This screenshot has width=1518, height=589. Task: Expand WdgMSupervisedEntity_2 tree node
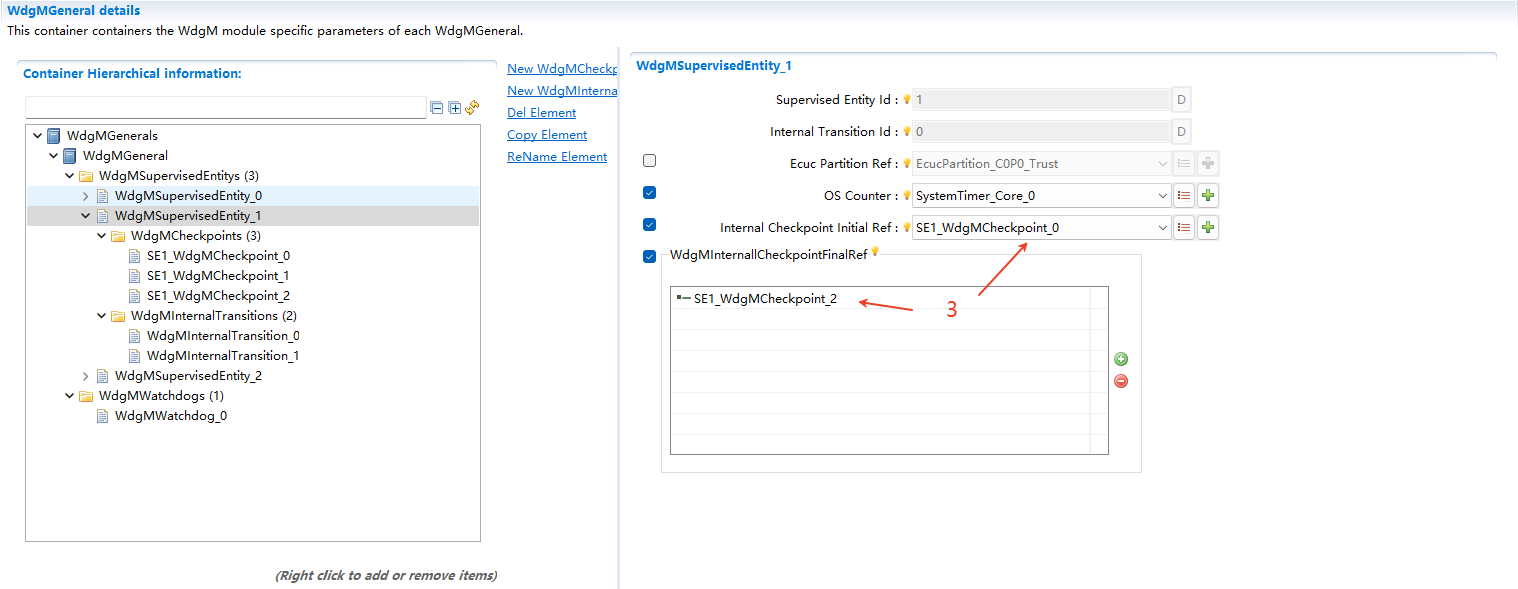pos(86,376)
